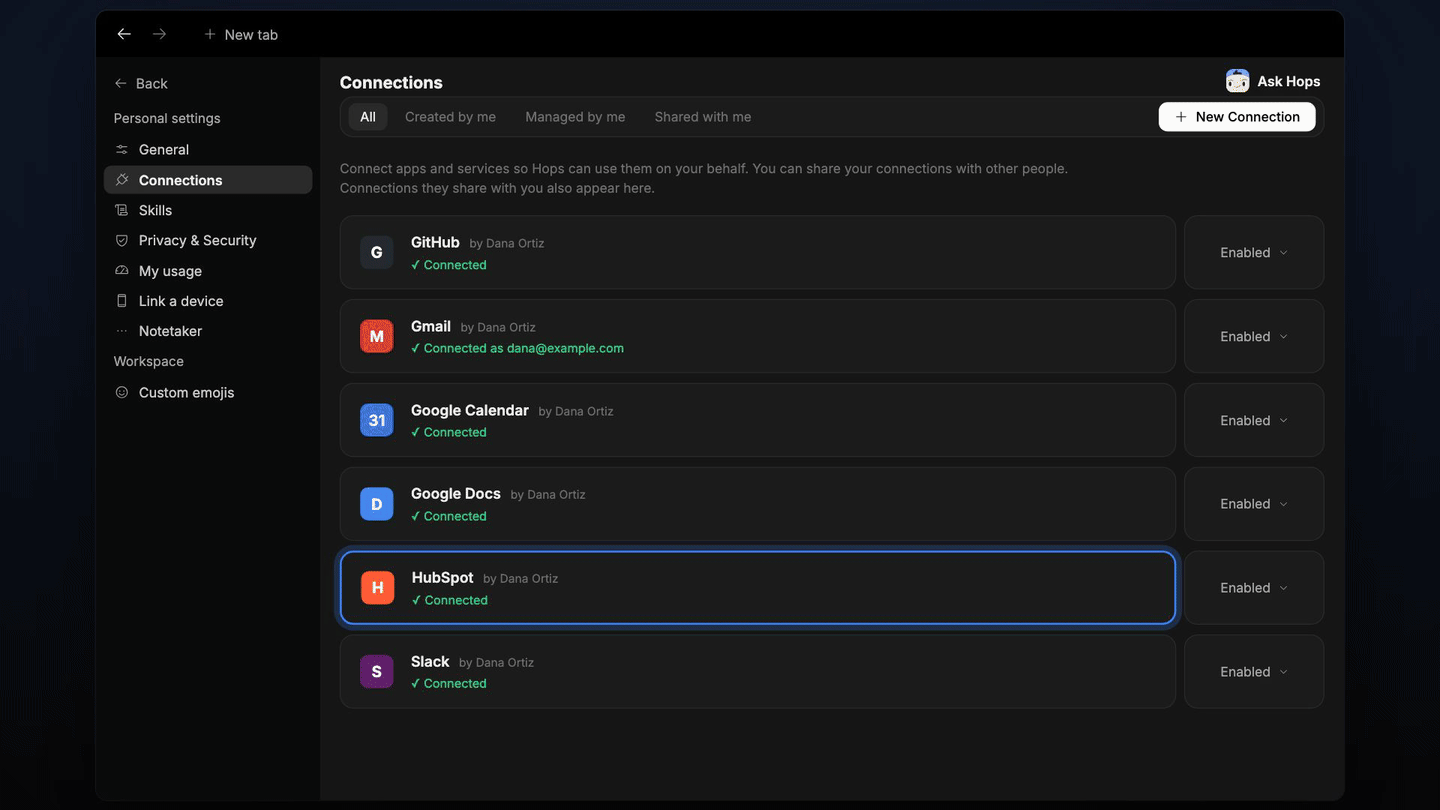
Task: Open Enabled dropdown for Slack
Action: click(x=1254, y=671)
